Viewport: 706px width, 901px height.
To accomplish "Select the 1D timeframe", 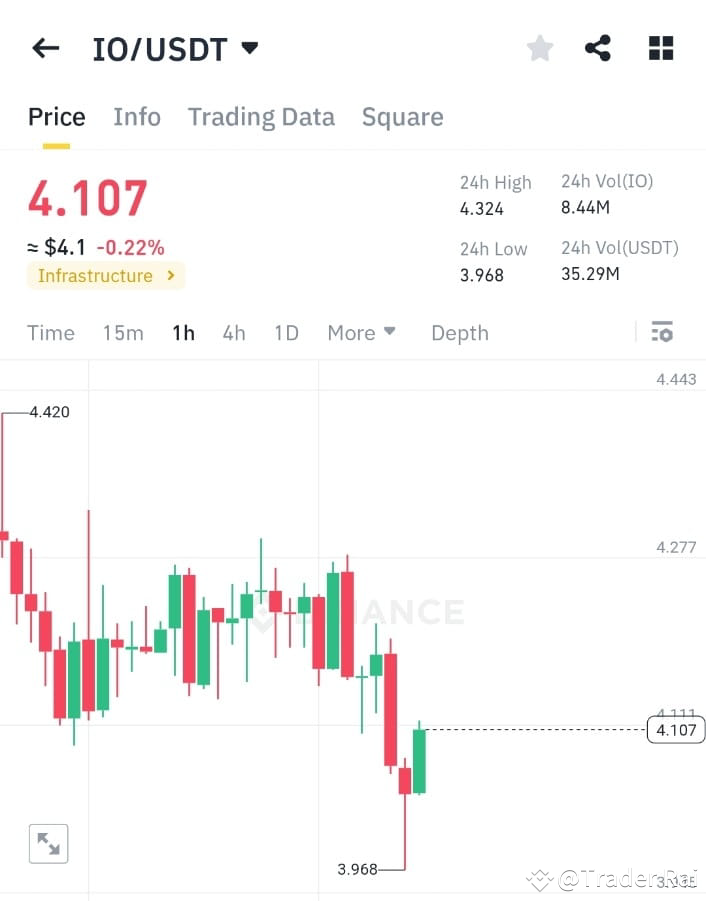I will [286, 333].
